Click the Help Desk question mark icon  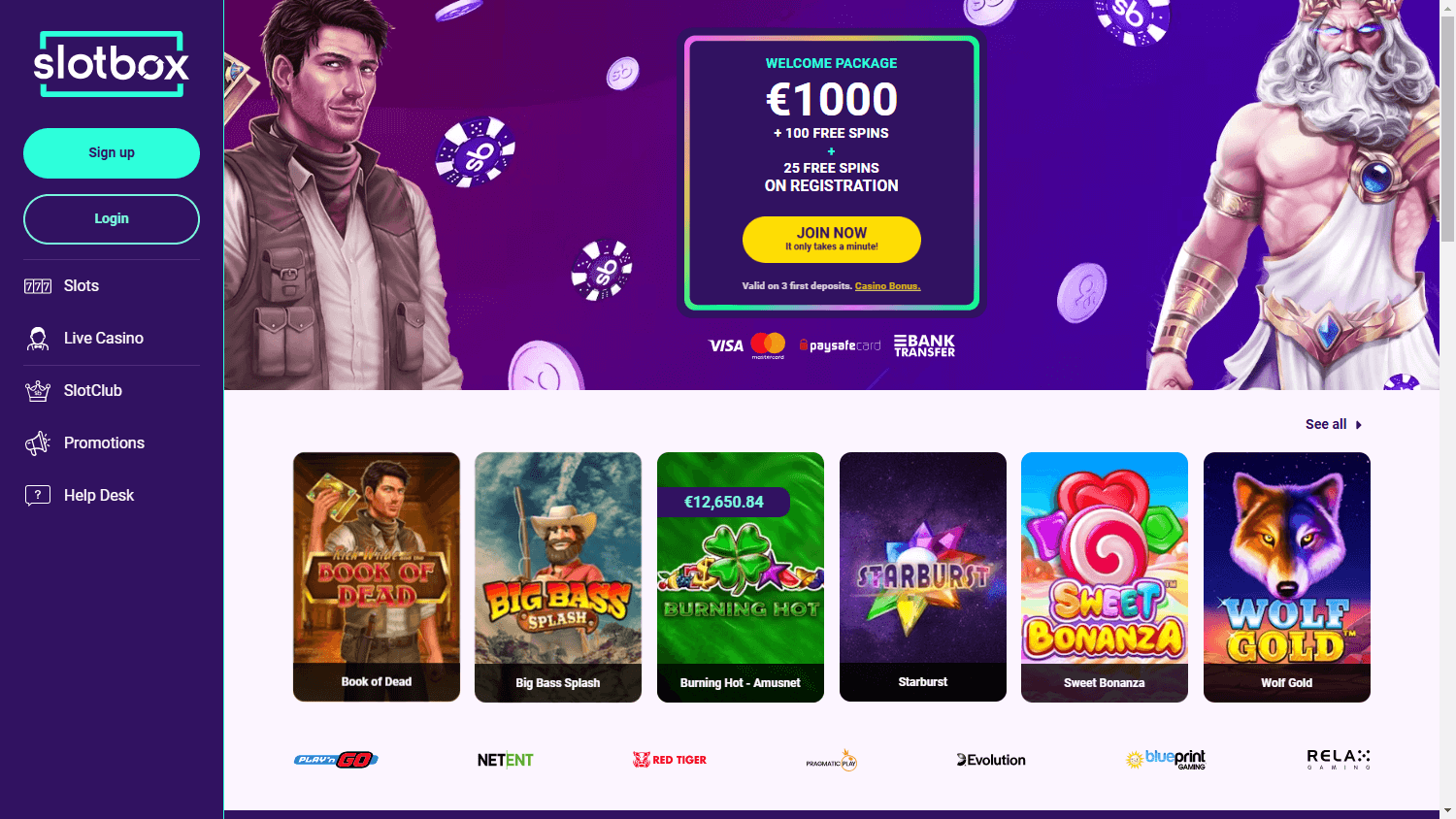pyautogui.click(x=38, y=496)
